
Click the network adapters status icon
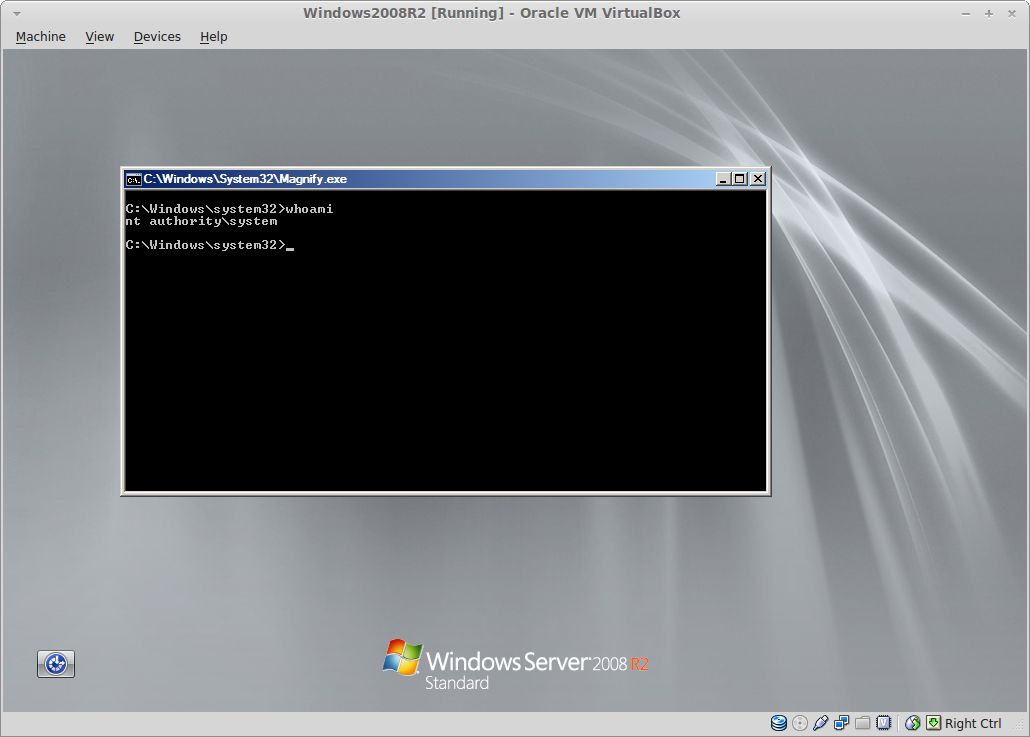(841, 723)
